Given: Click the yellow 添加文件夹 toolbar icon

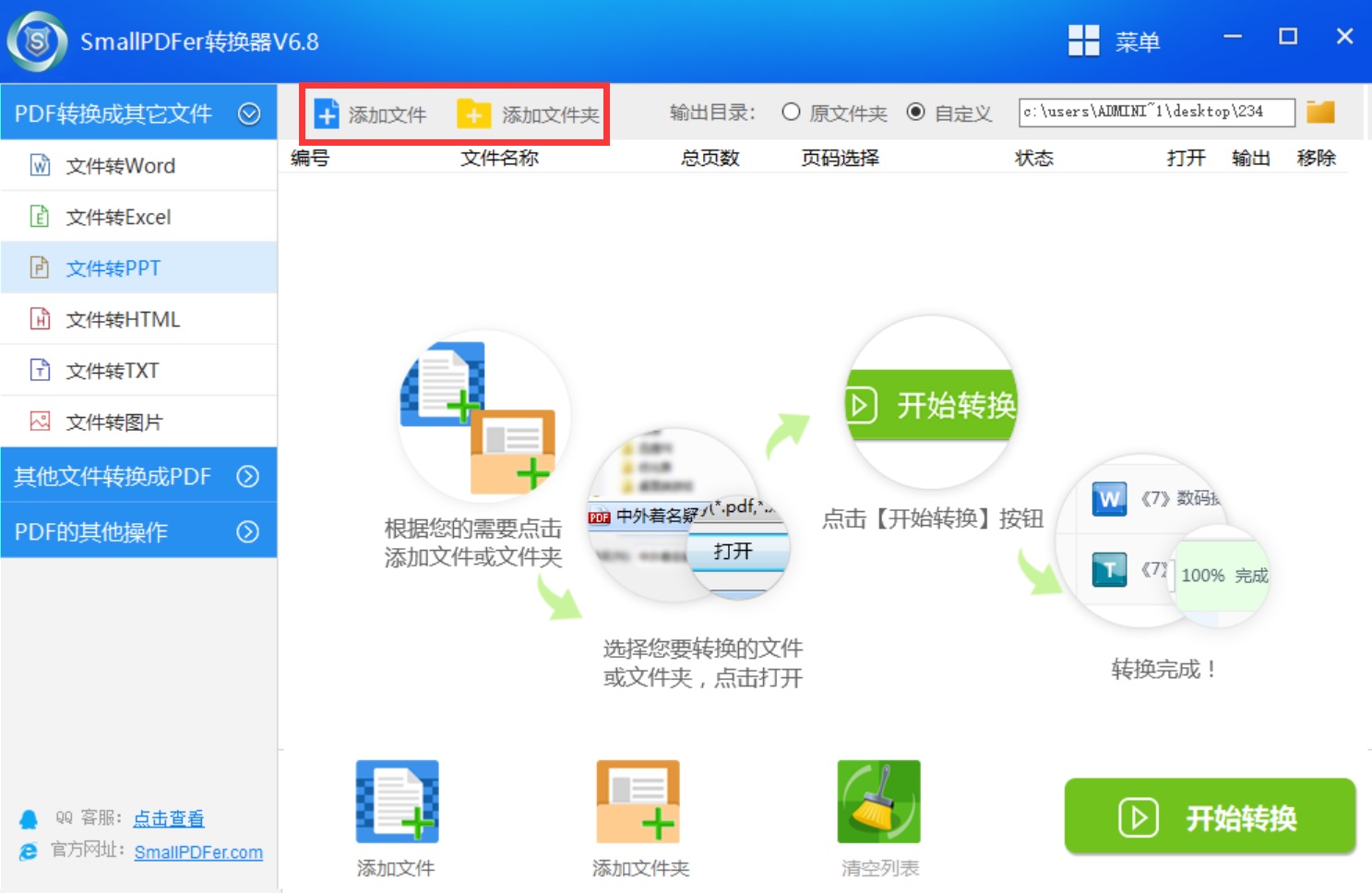Looking at the screenshot, I should click(473, 113).
